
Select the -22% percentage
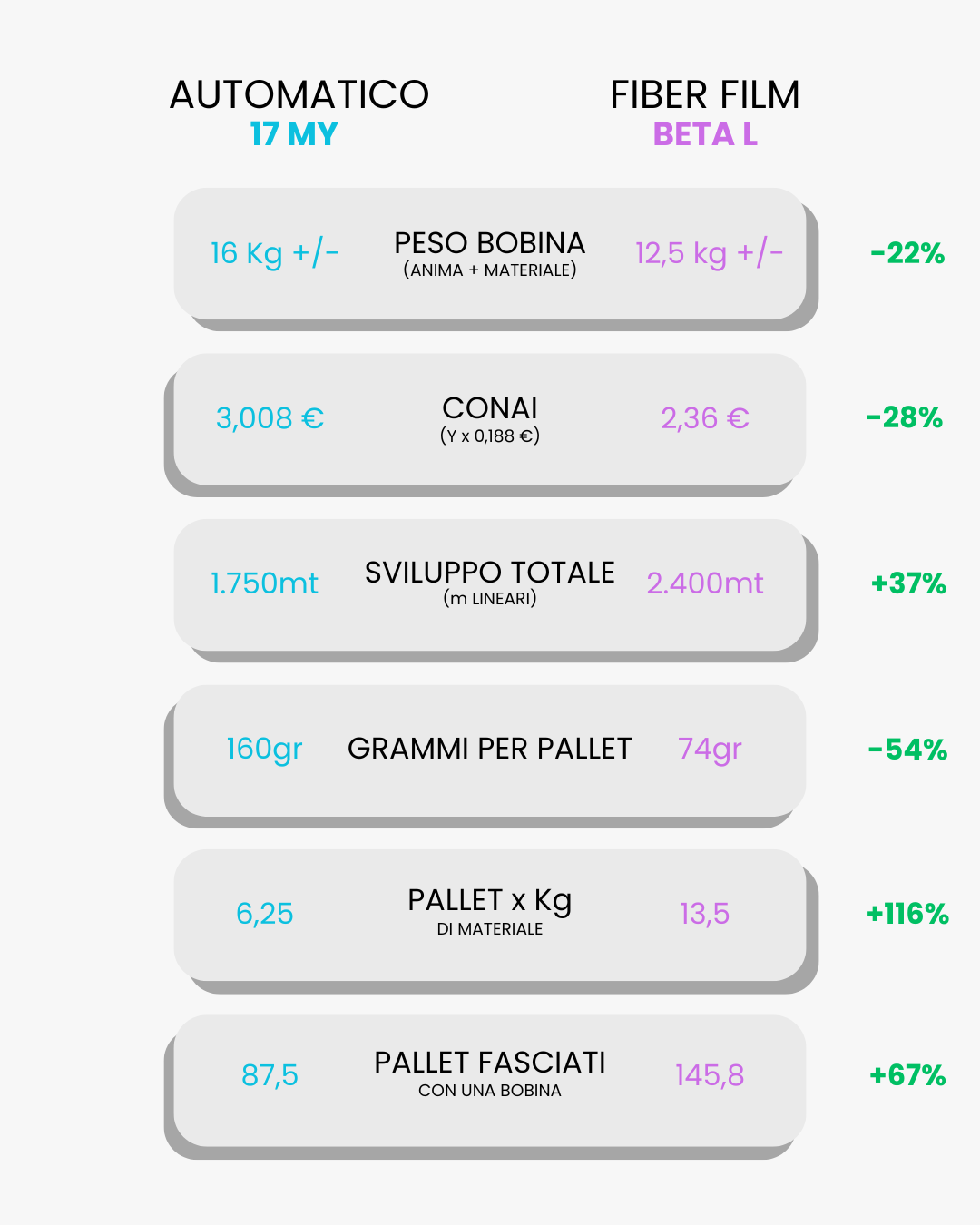907,253
